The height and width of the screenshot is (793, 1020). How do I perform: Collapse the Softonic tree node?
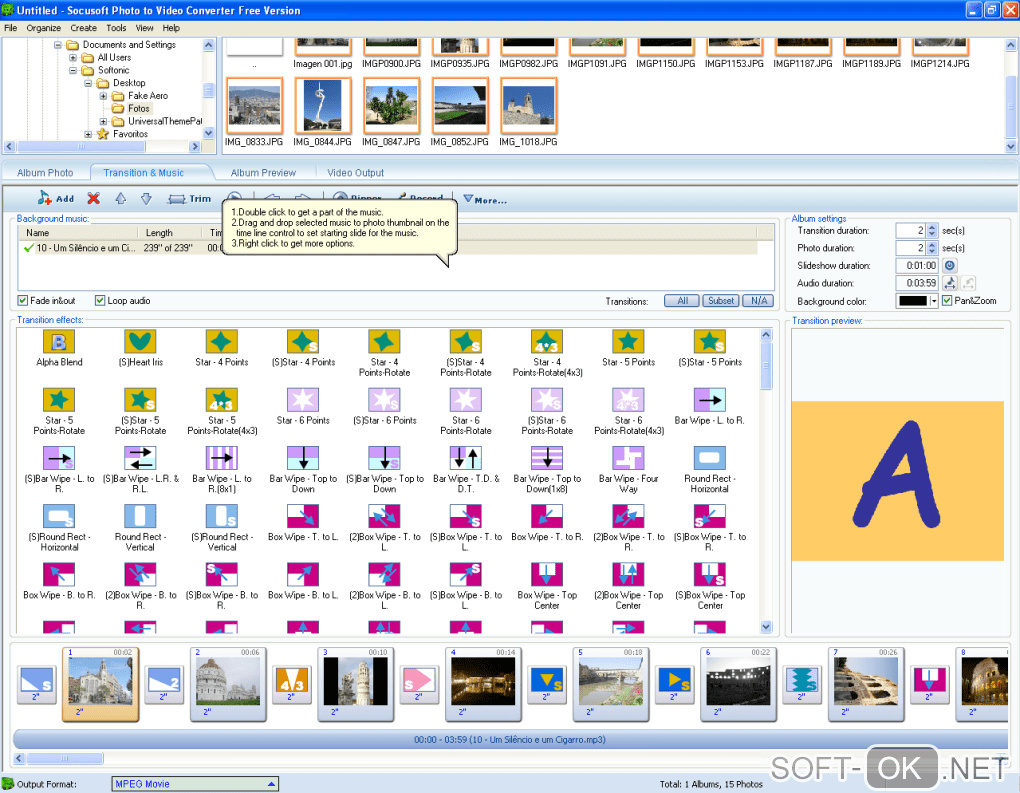click(x=73, y=70)
